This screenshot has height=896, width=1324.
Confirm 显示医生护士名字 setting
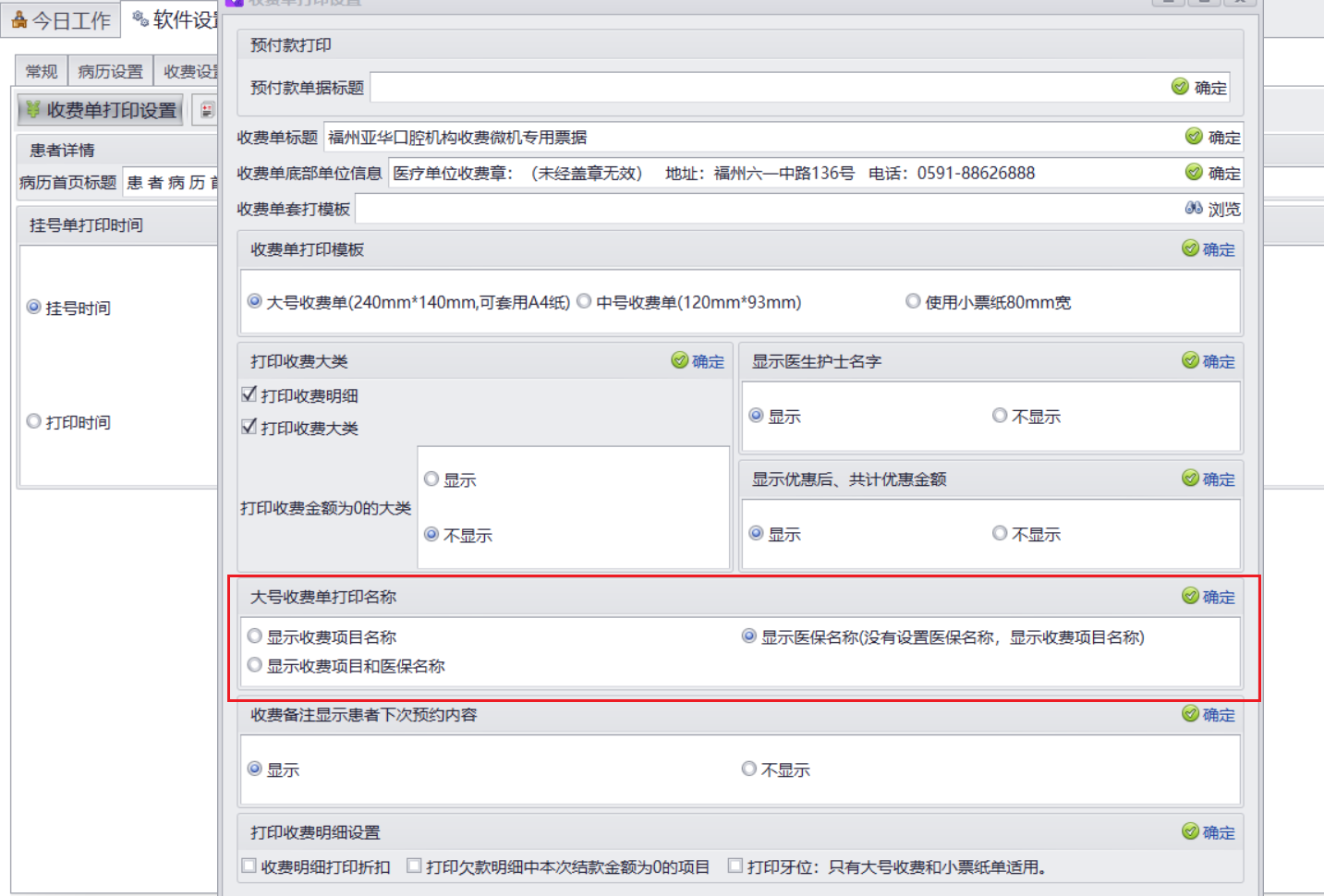click(x=1209, y=361)
